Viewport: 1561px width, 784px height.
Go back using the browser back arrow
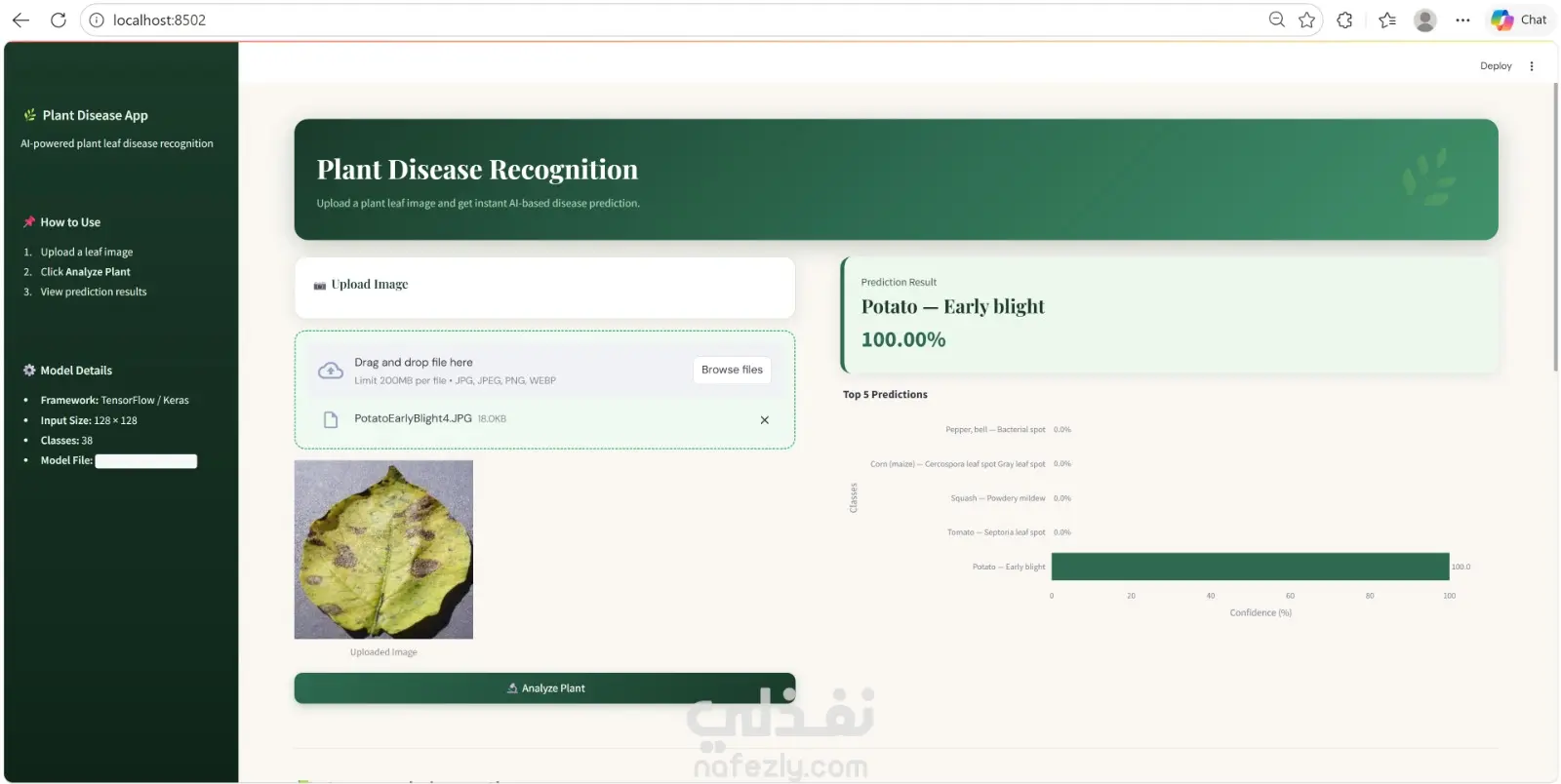click(x=20, y=20)
